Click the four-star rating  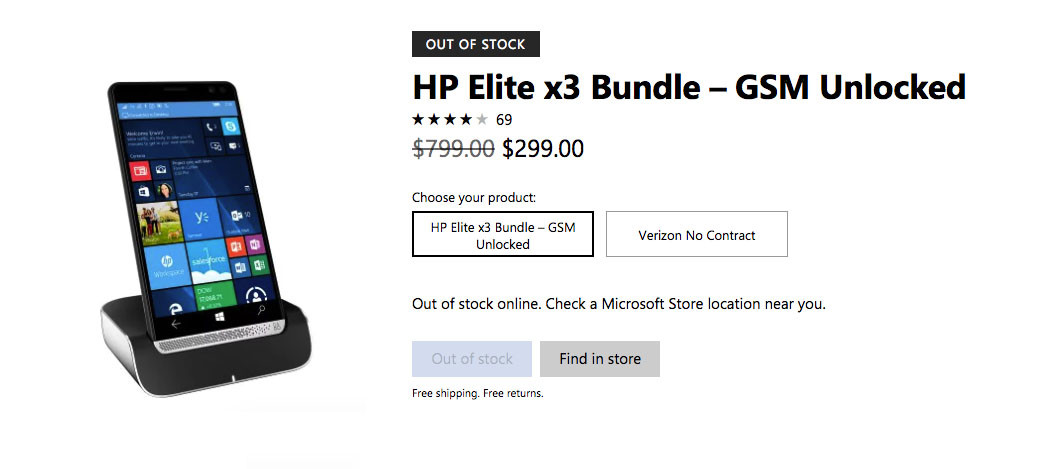(450, 120)
